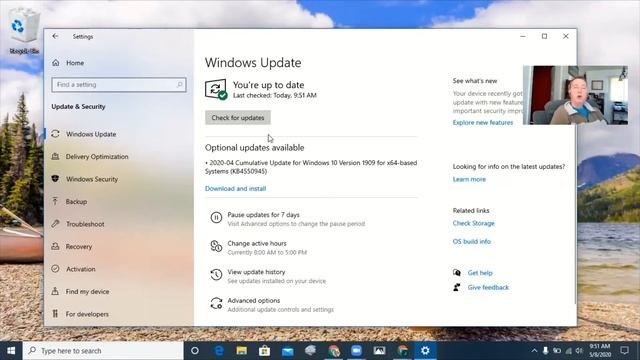This screenshot has width=640, height=360.
Task: Show hidden tray icons chevron
Action: [534, 351]
